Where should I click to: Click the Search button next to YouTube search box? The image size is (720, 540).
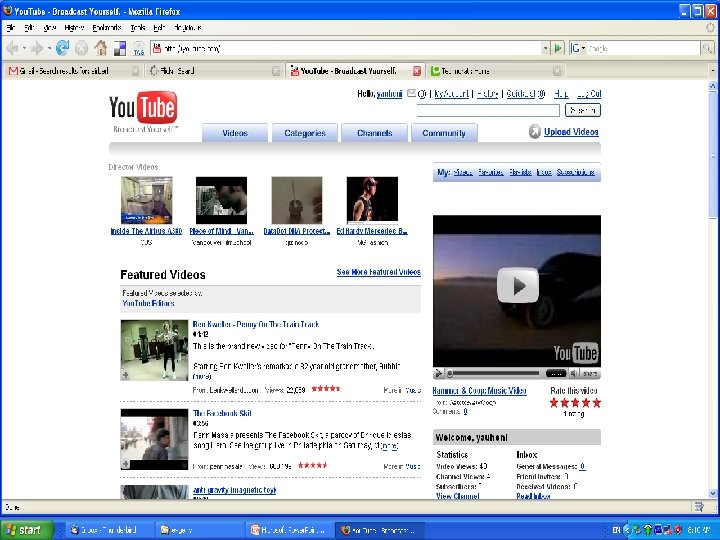583,110
